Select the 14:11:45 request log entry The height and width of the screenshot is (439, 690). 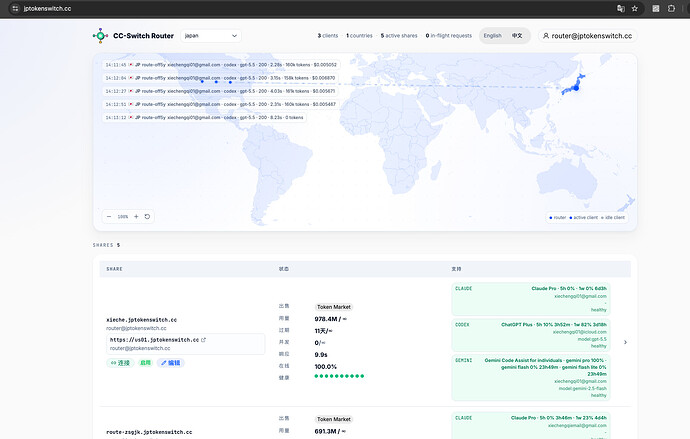click(221, 65)
